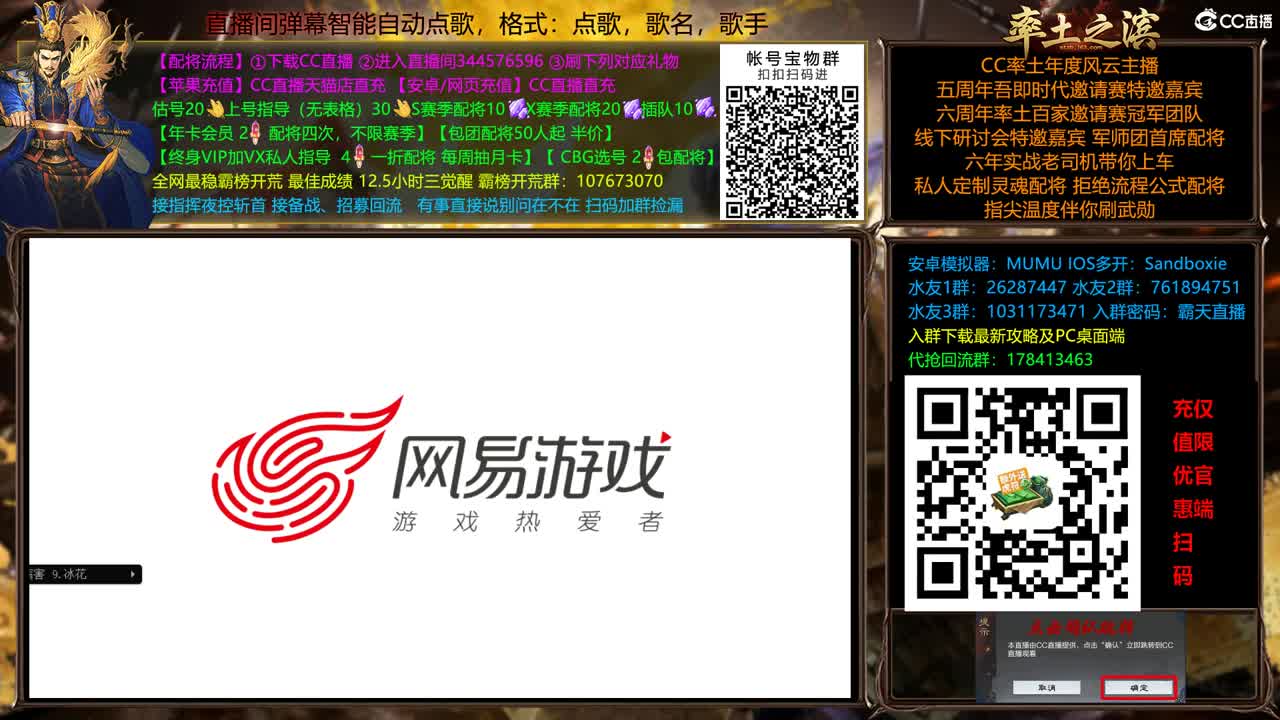Click the dialog message about CC直播 redirect
1280x720 pixels.
coord(1090,650)
